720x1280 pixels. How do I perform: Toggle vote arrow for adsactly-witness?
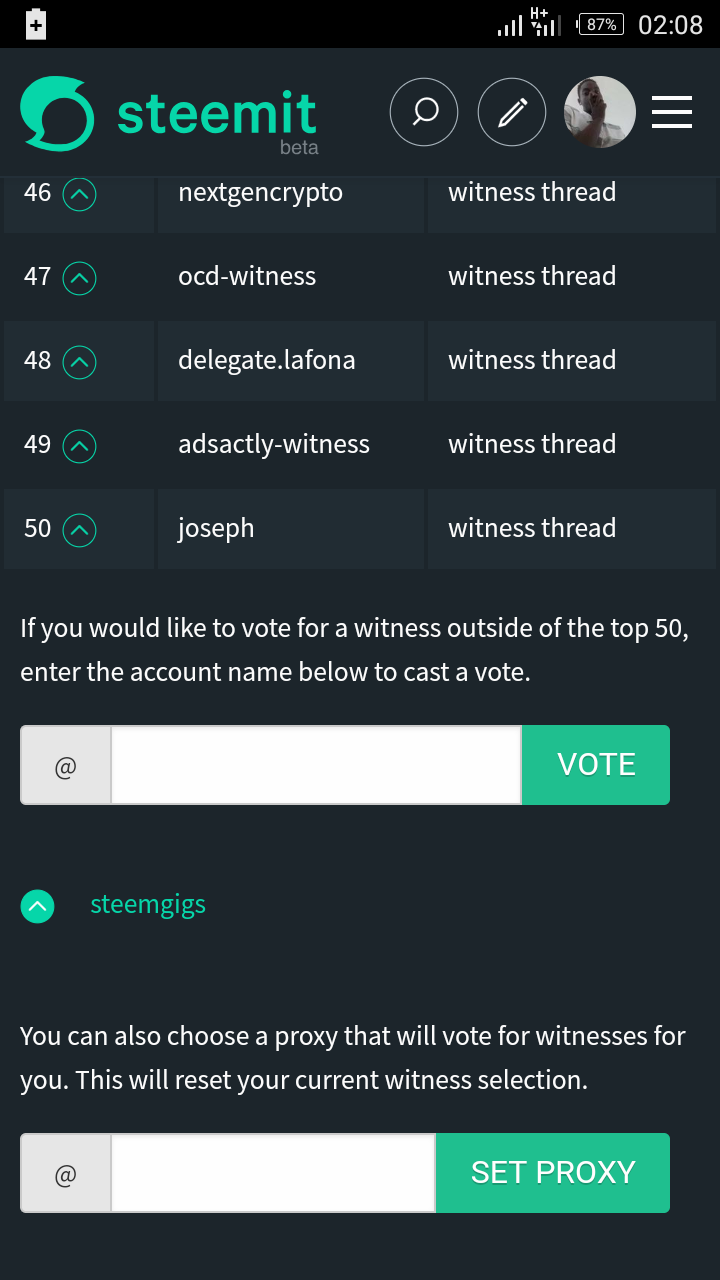[x=80, y=446]
